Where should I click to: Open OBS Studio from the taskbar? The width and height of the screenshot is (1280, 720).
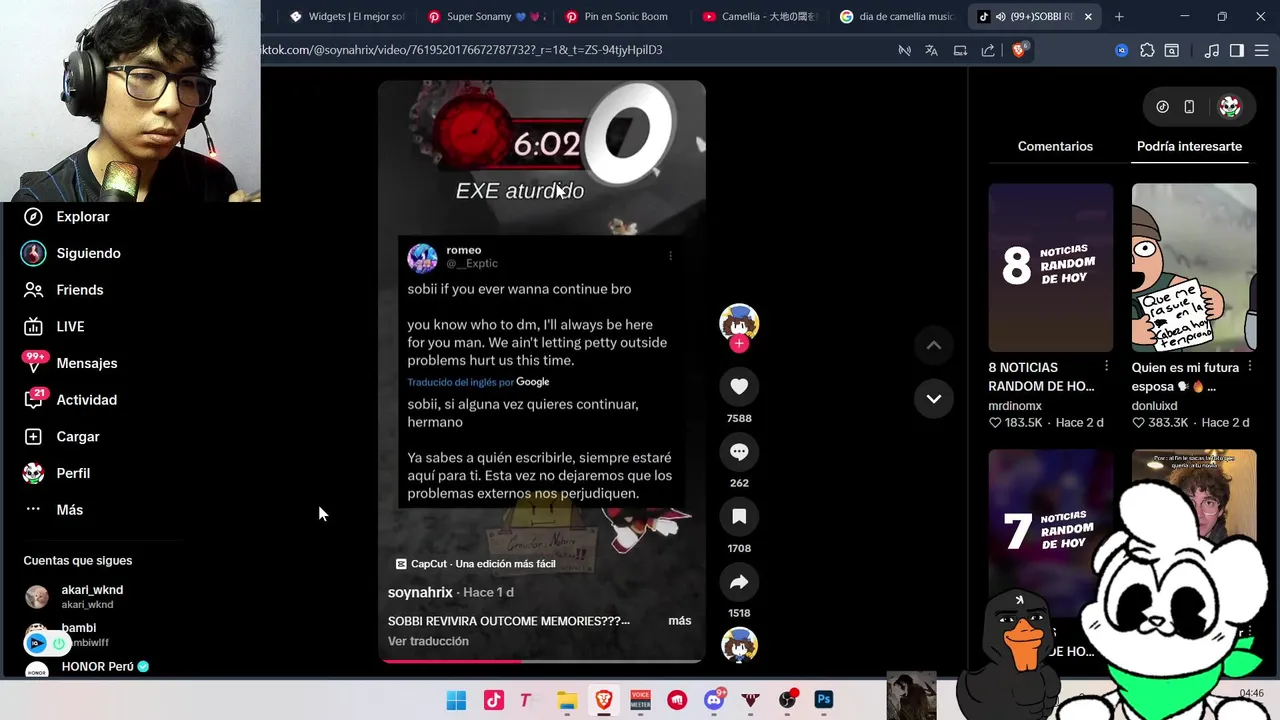pyautogui.click(x=788, y=700)
